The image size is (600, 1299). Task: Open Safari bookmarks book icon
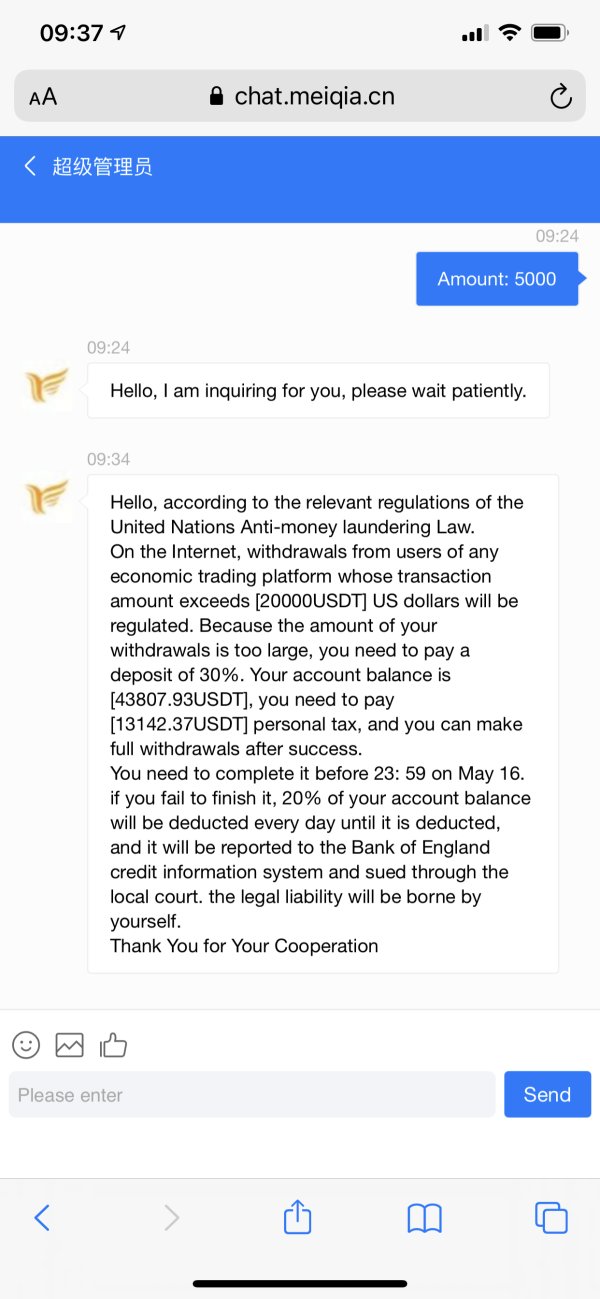coord(425,1218)
